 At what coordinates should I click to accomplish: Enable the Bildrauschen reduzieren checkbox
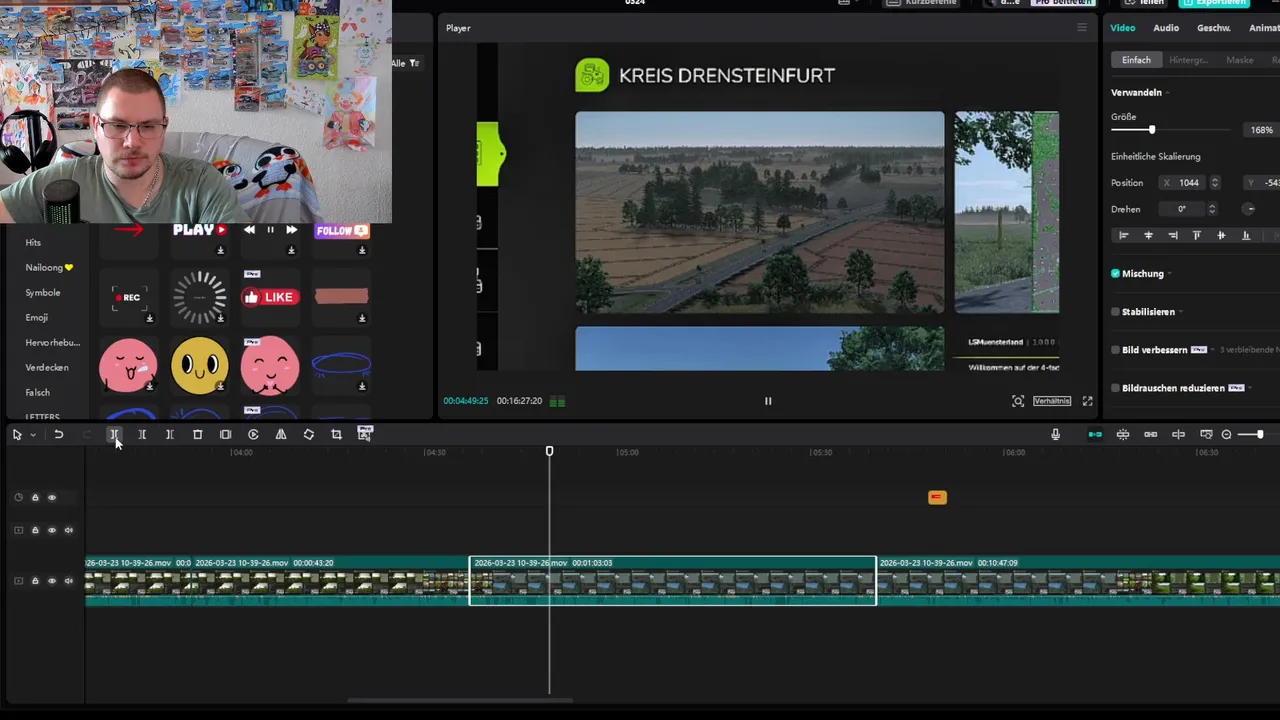point(1115,388)
